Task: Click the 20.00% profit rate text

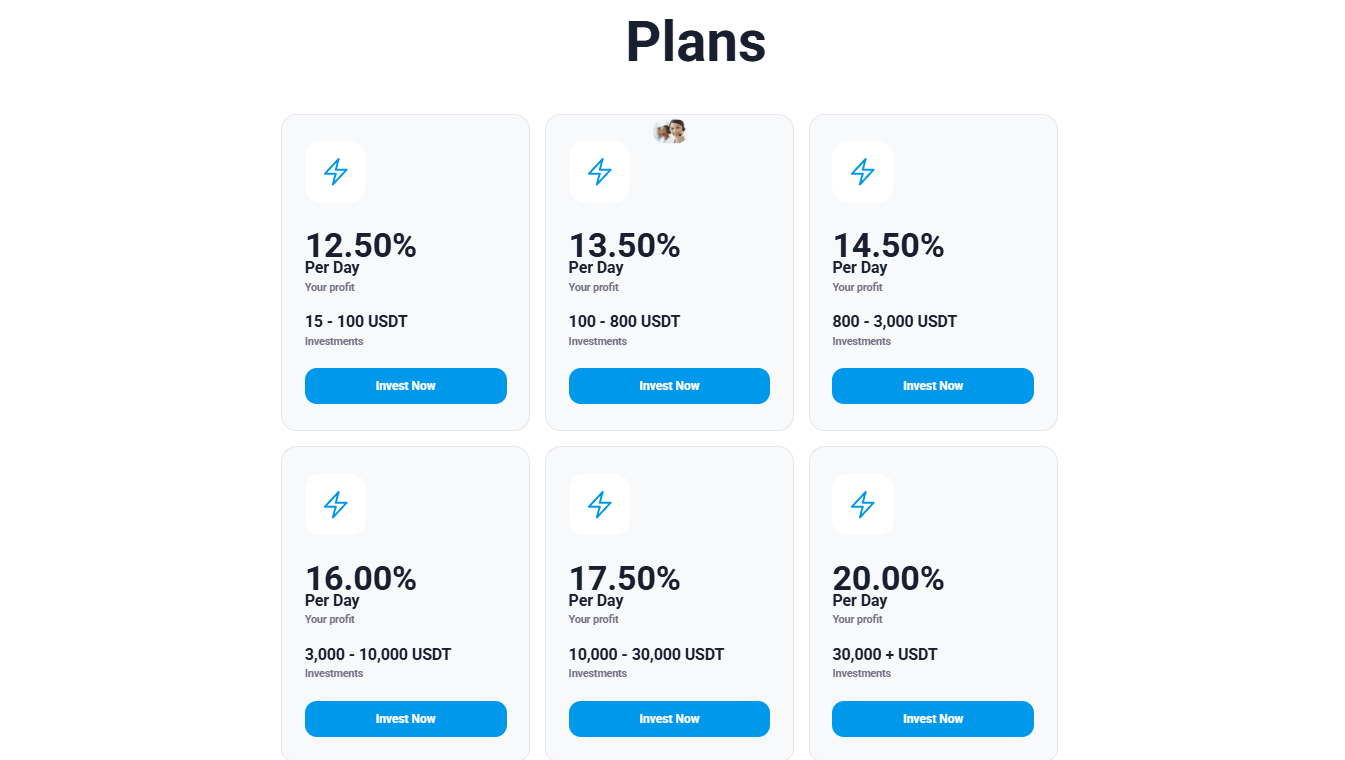Action: pyautogui.click(x=888, y=578)
